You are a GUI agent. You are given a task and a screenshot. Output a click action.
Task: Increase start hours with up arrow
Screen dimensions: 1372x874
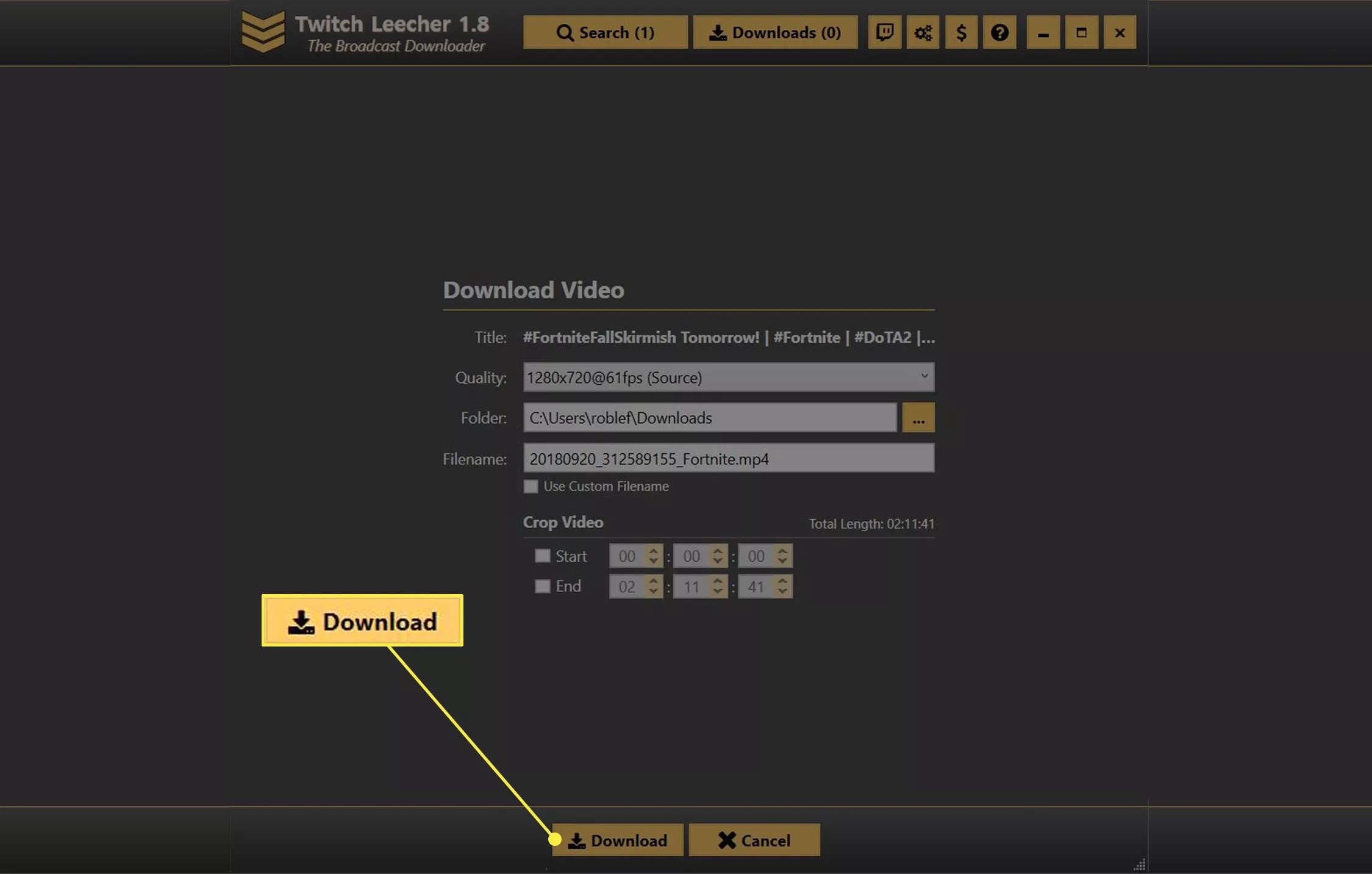click(653, 550)
